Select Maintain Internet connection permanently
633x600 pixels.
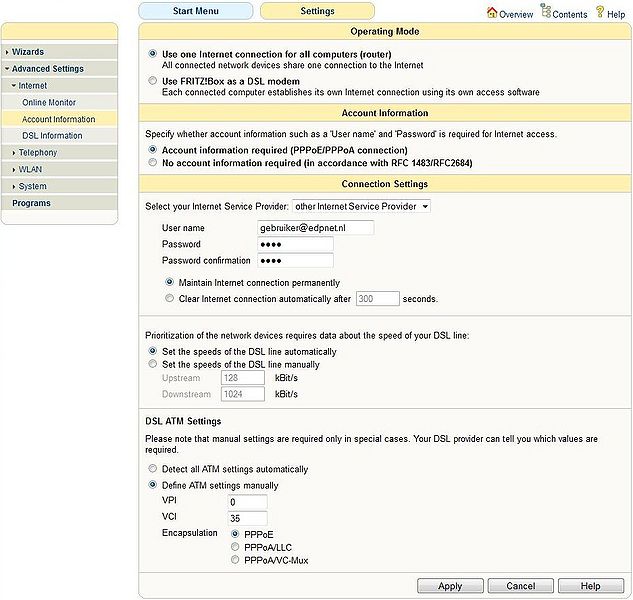click(170, 282)
